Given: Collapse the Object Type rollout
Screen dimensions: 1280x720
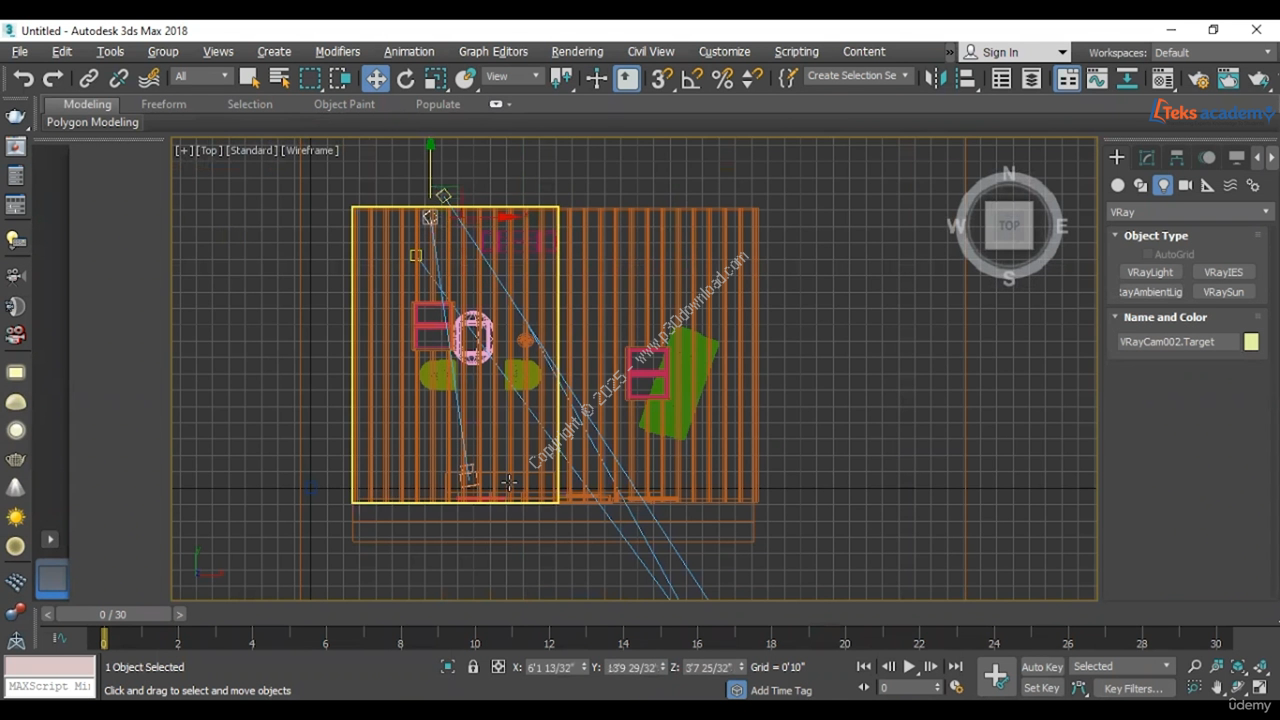Looking at the screenshot, I should click(1155, 236).
